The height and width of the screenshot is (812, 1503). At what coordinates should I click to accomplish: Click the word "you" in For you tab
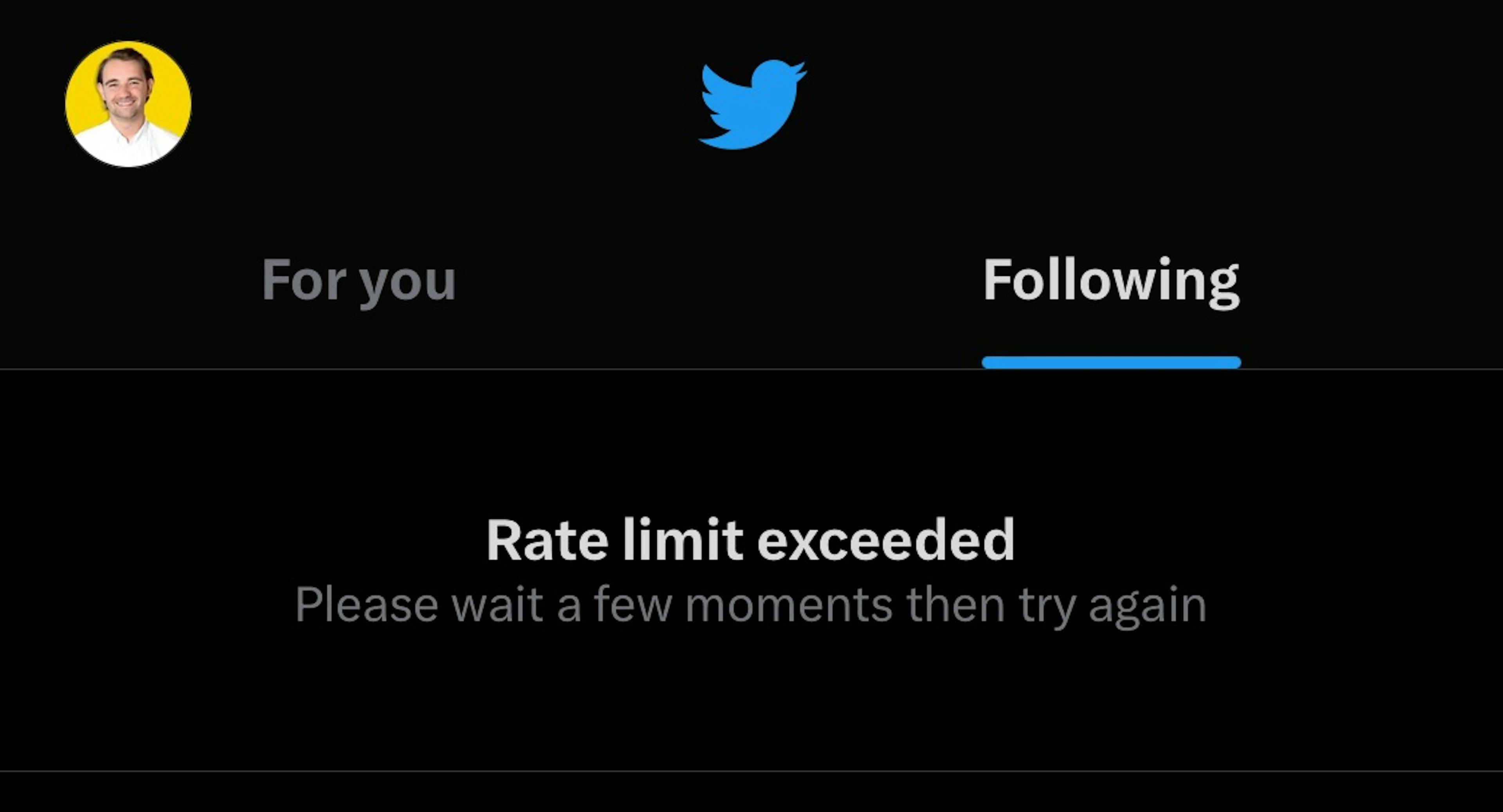[x=407, y=284]
